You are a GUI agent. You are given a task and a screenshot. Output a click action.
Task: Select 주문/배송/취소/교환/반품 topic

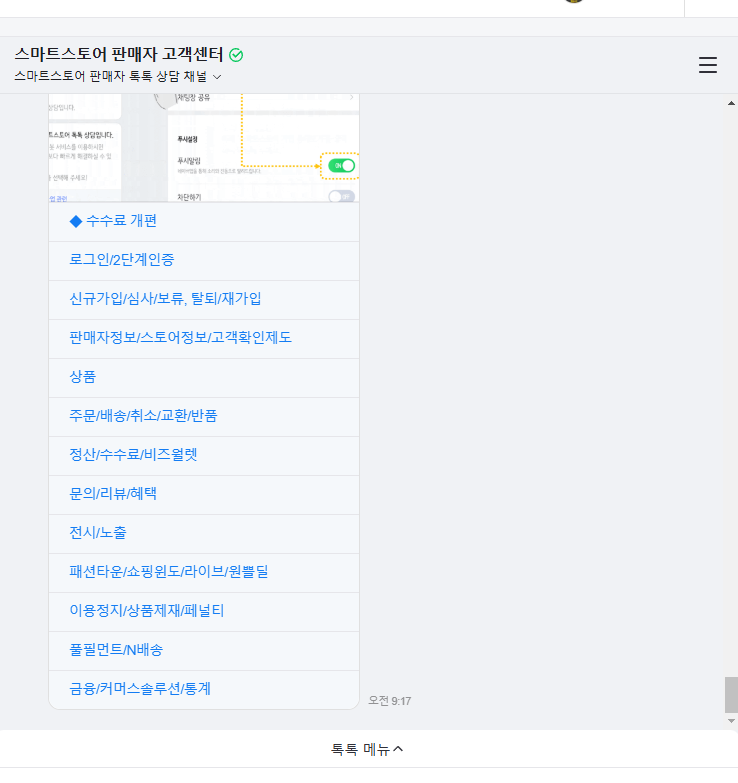click(x=204, y=417)
